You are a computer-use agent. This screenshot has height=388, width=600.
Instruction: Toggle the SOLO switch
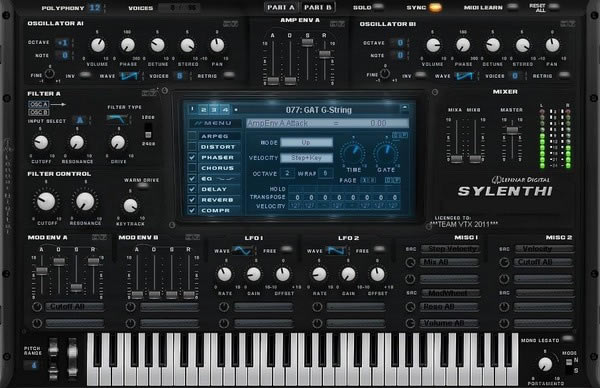[x=378, y=7]
